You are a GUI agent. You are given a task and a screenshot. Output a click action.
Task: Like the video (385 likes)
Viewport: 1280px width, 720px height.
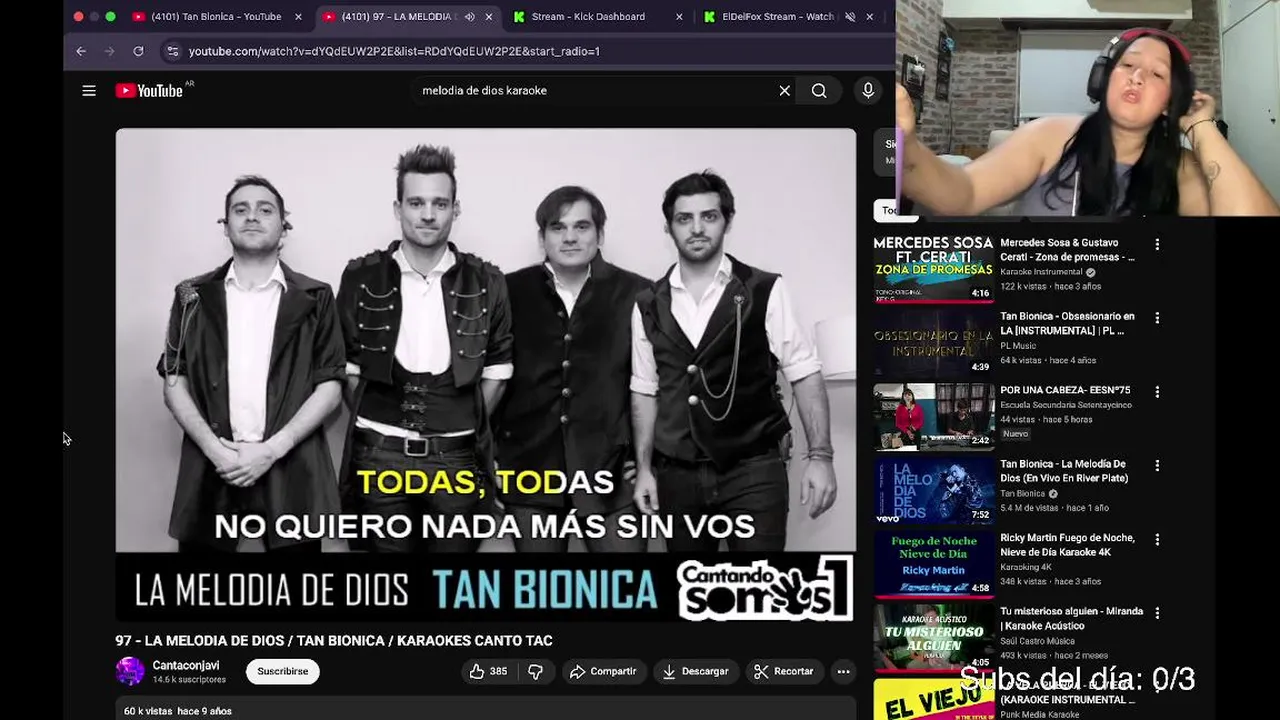[488, 672]
